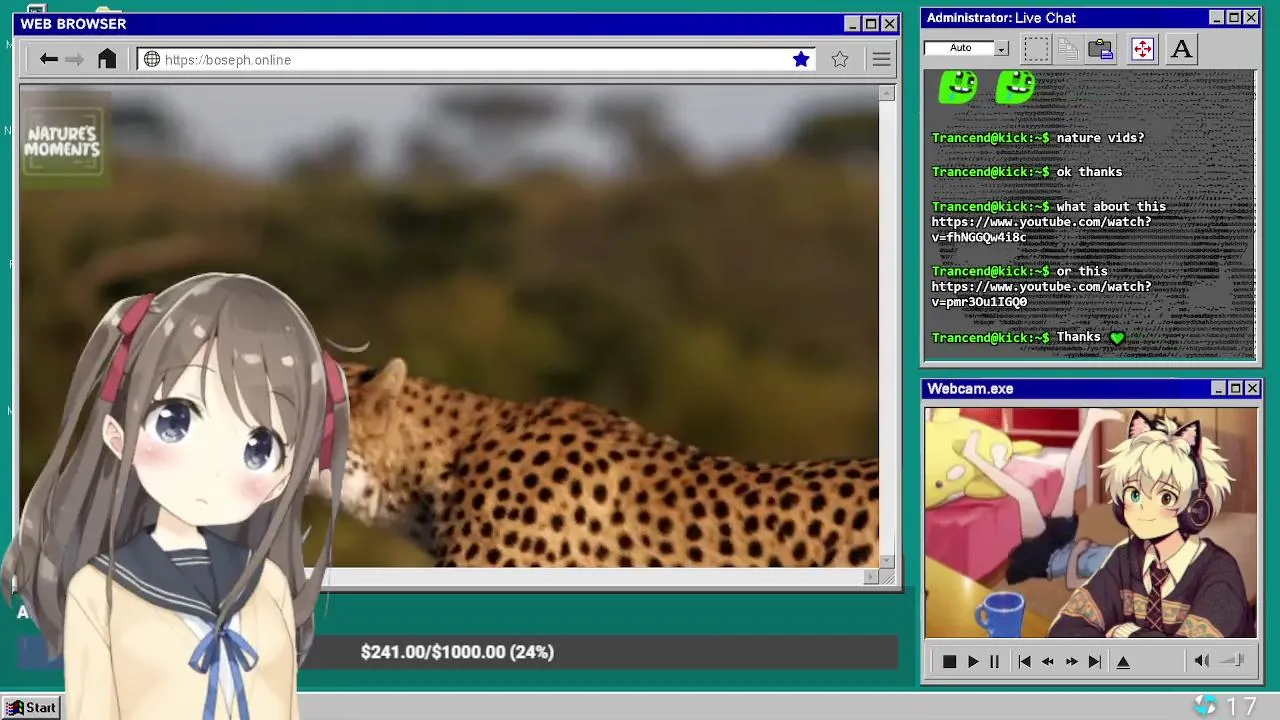Open the Auto dropdown in Live Chat
This screenshot has height=720, width=1280.
pyautogui.click(x=1001, y=48)
